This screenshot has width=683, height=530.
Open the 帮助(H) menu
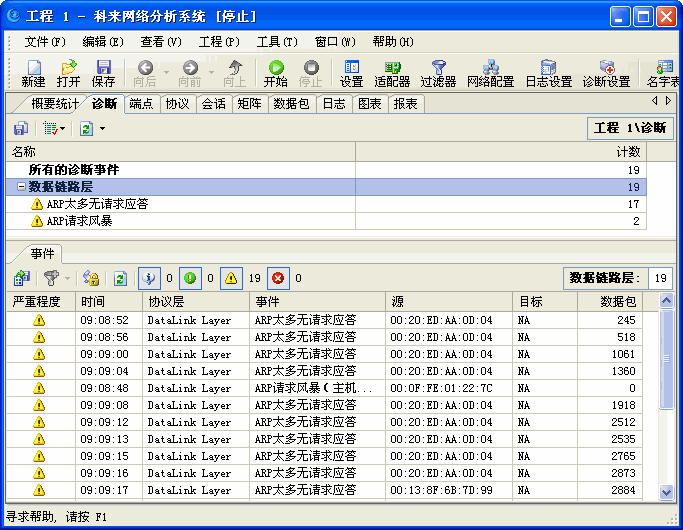(393, 42)
